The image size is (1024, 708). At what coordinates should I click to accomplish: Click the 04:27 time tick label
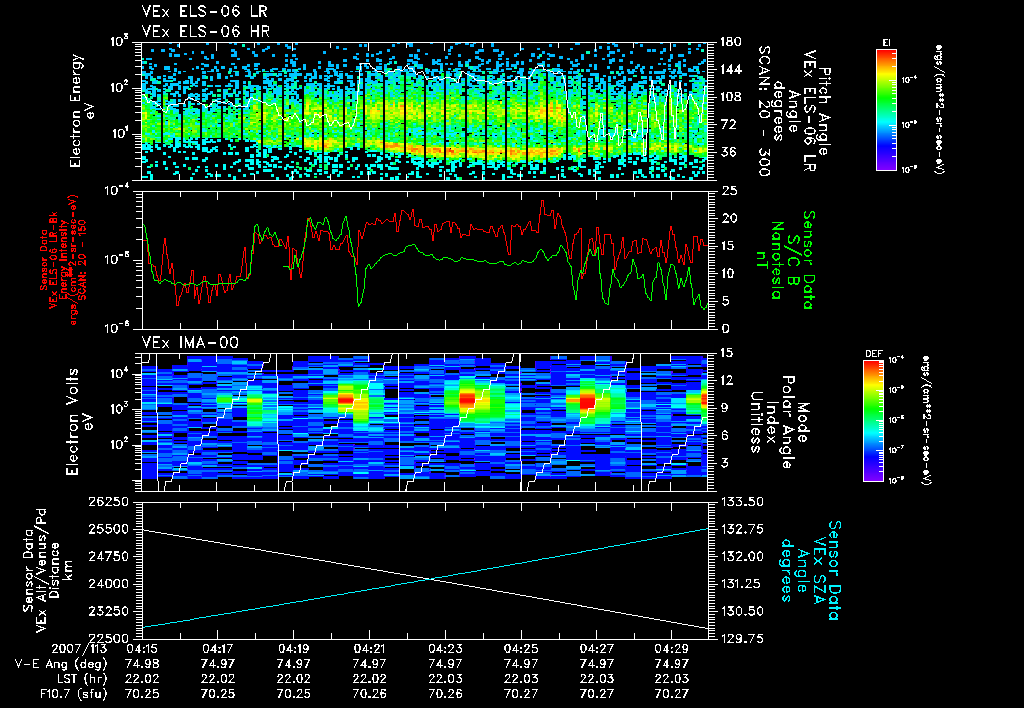click(x=597, y=650)
